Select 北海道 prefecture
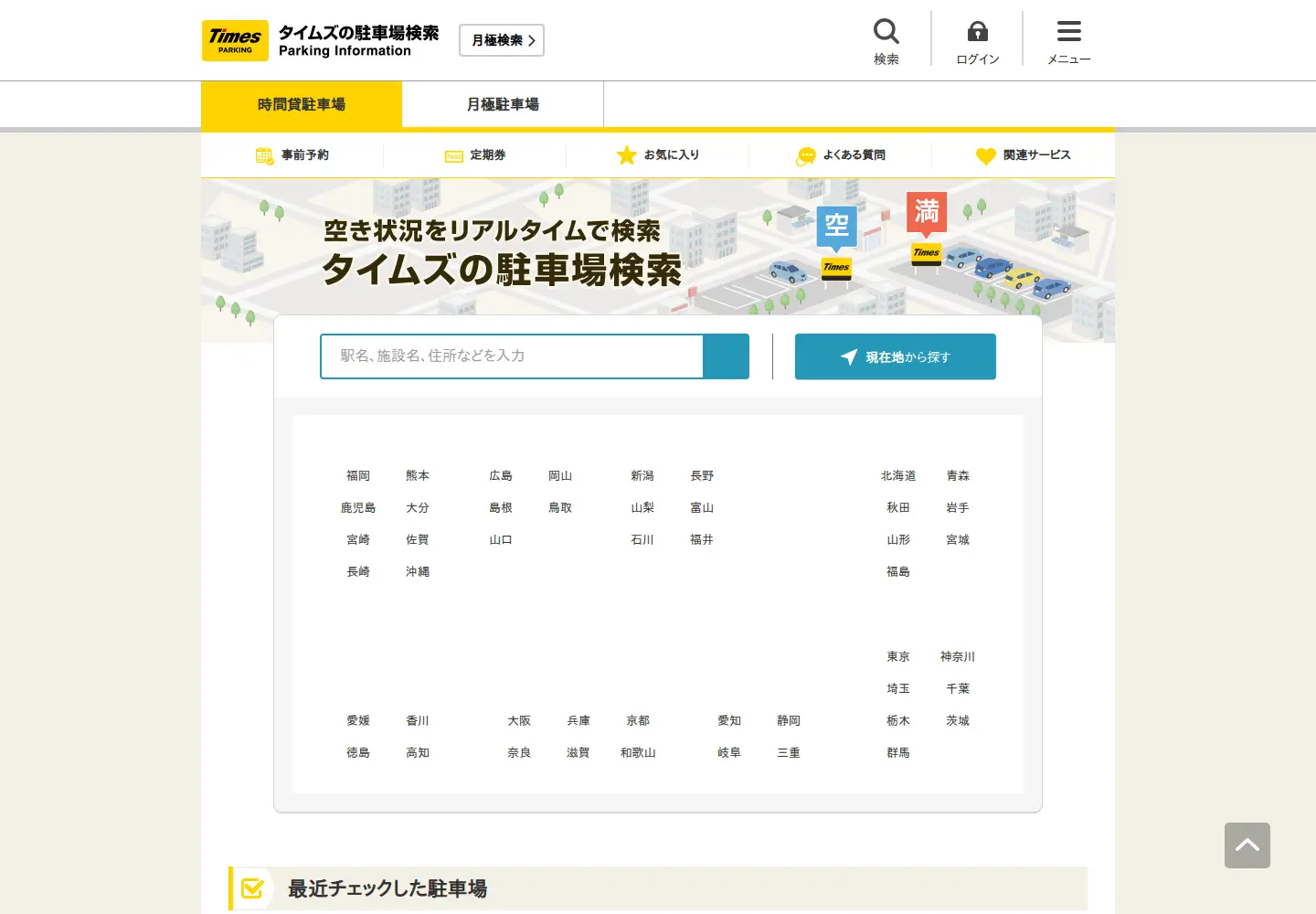 click(x=898, y=476)
